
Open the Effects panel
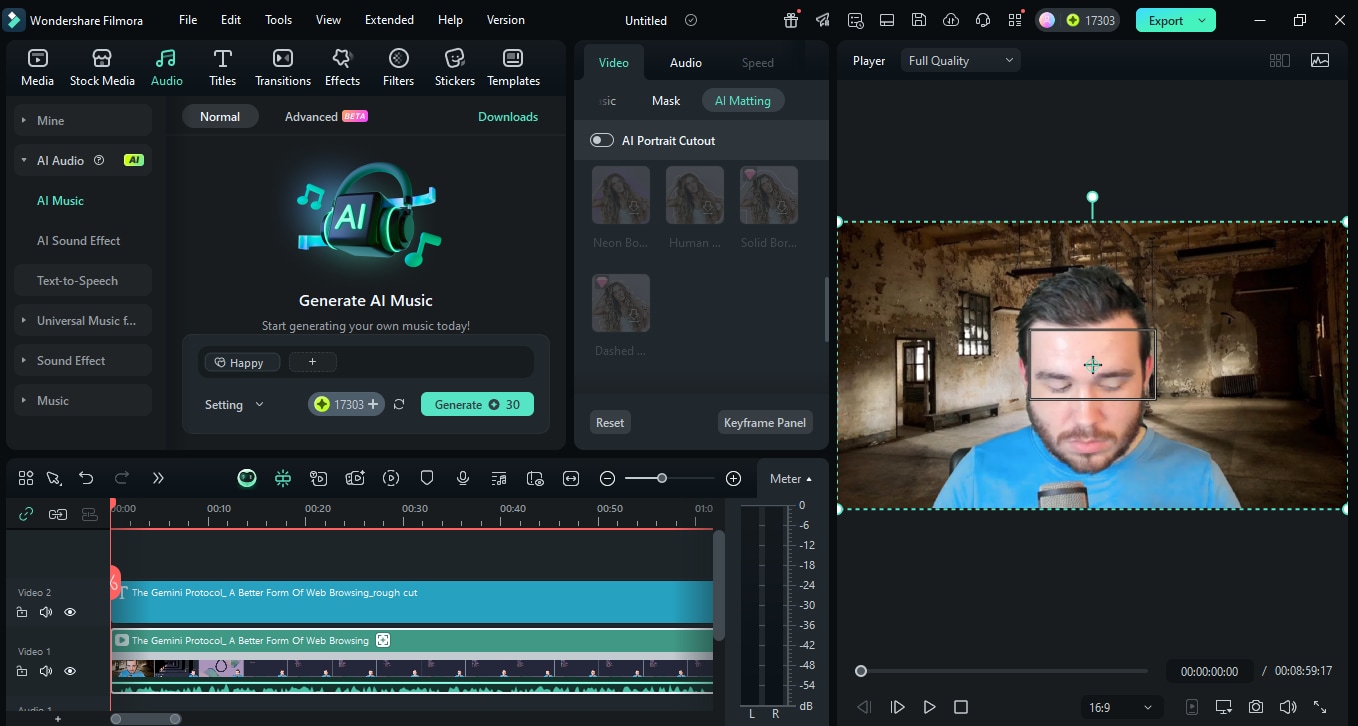point(342,67)
